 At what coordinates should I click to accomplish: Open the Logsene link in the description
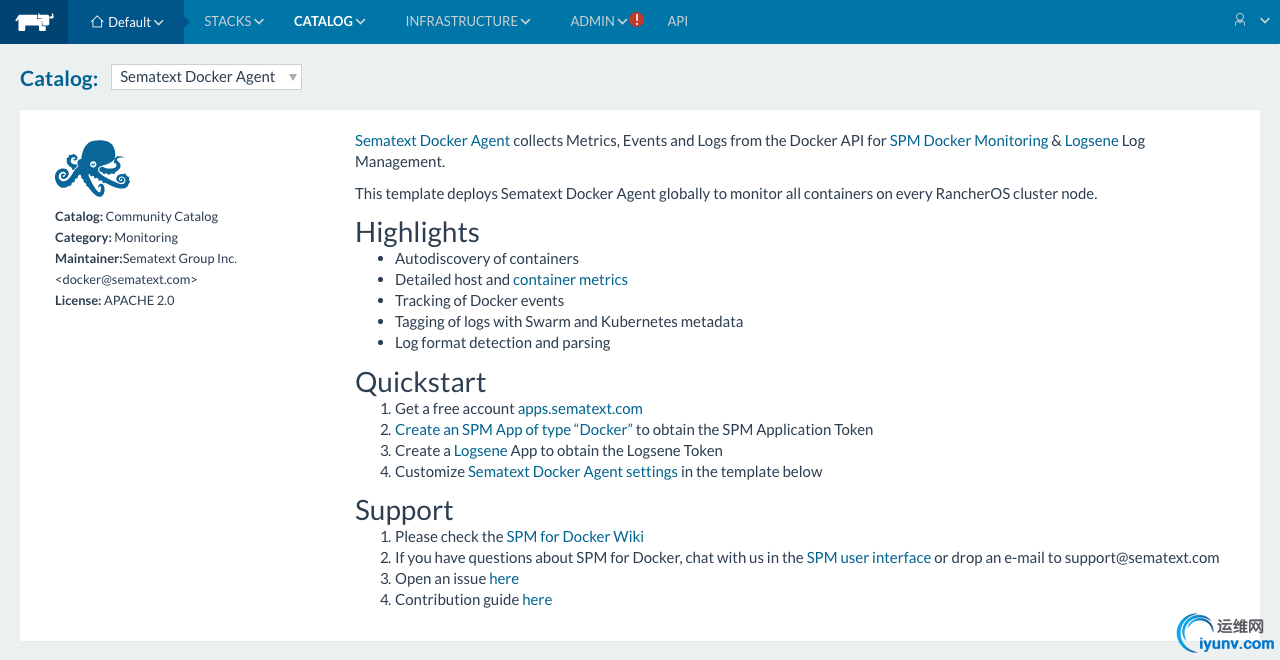[x=1092, y=141]
